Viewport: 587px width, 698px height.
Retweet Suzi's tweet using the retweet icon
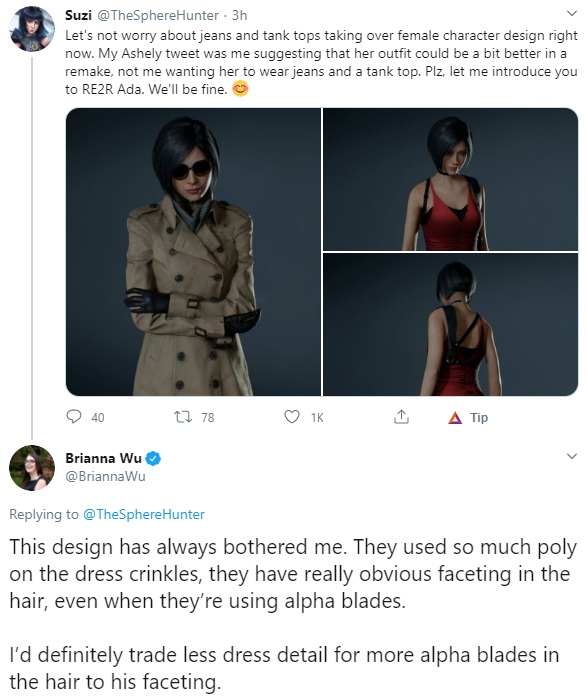tap(182, 417)
